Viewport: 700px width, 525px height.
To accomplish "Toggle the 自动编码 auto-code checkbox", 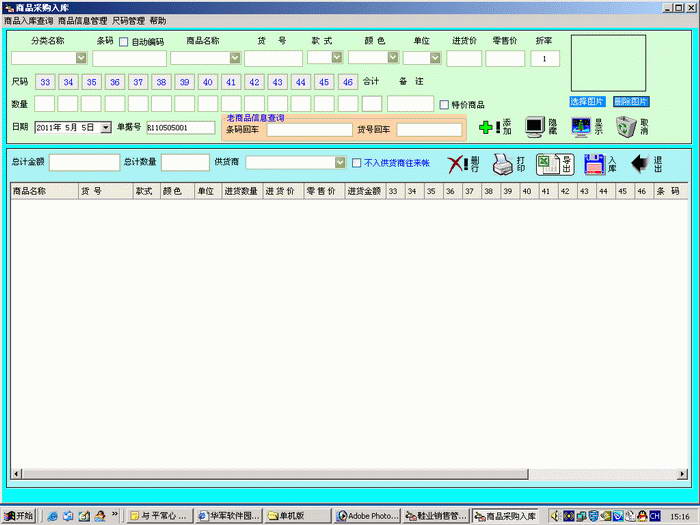I will click(x=124, y=42).
